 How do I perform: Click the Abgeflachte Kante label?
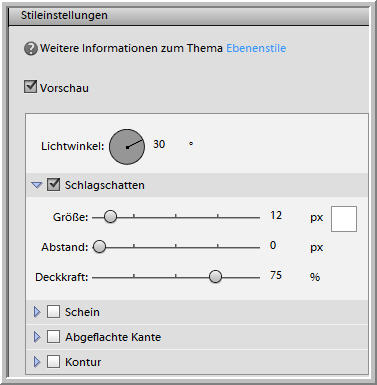tap(113, 337)
